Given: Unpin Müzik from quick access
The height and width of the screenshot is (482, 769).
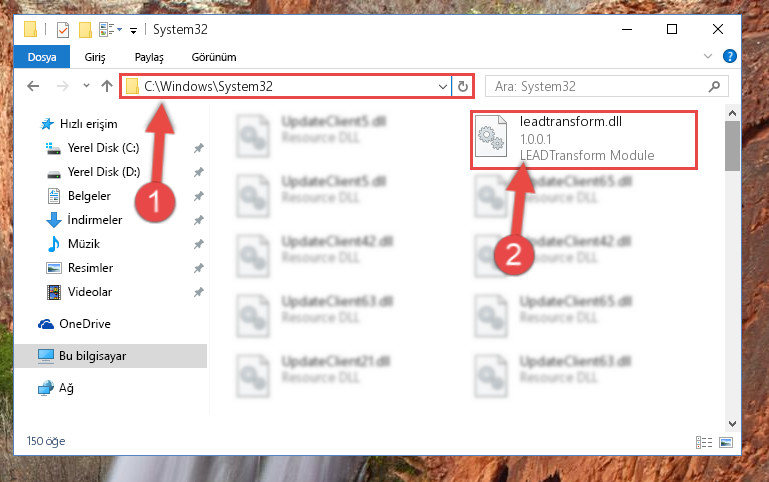Looking at the screenshot, I should click(198, 244).
